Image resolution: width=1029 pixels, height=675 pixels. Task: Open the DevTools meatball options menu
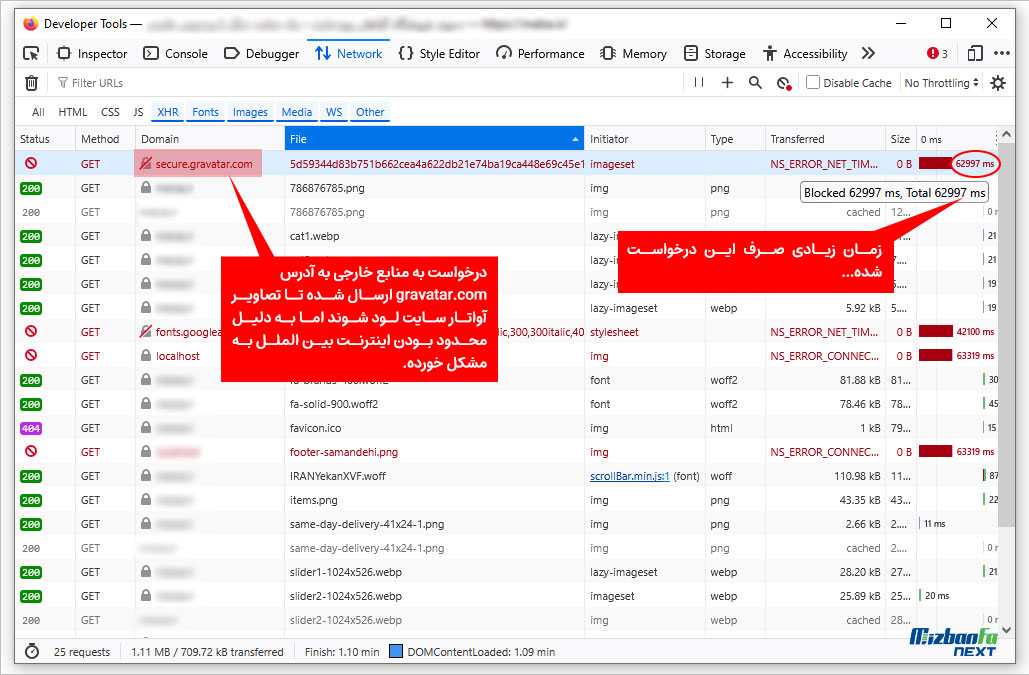coord(1002,53)
